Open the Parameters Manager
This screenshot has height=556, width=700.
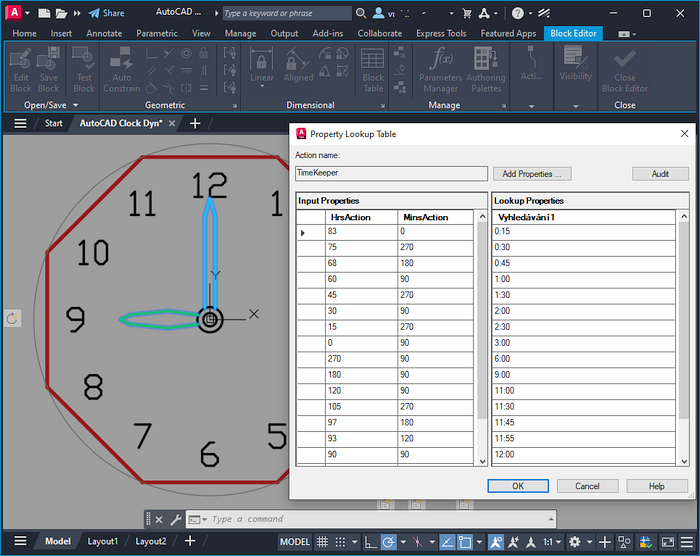440,70
